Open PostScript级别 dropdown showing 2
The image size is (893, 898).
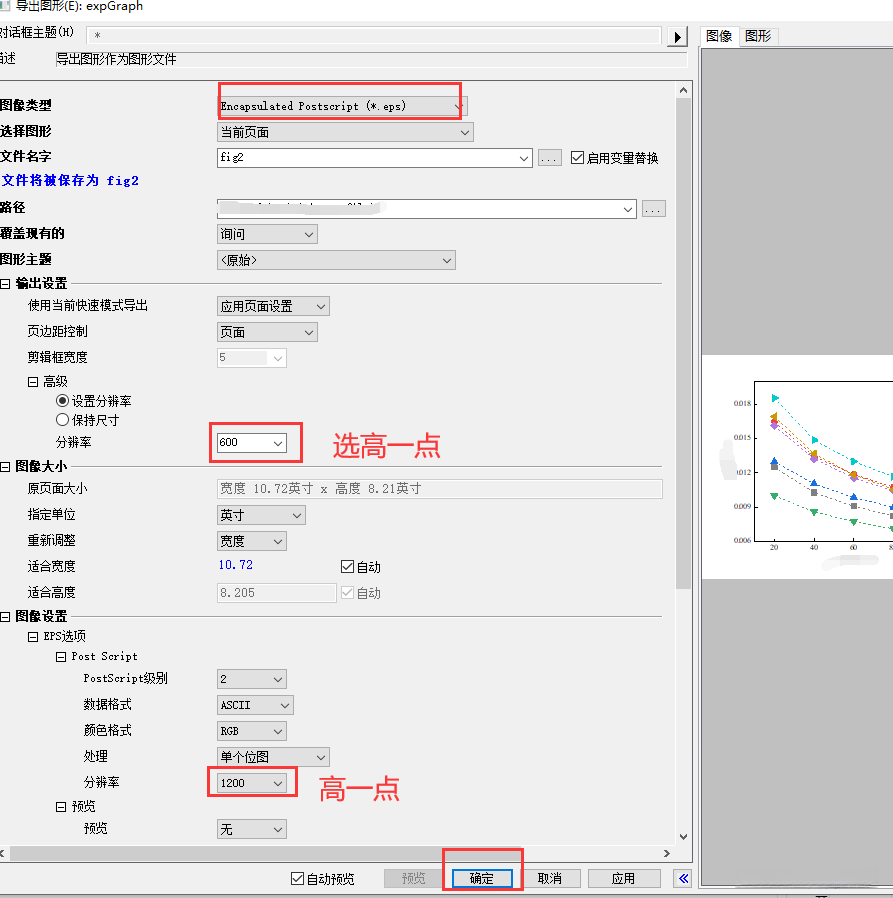tap(251, 679)
